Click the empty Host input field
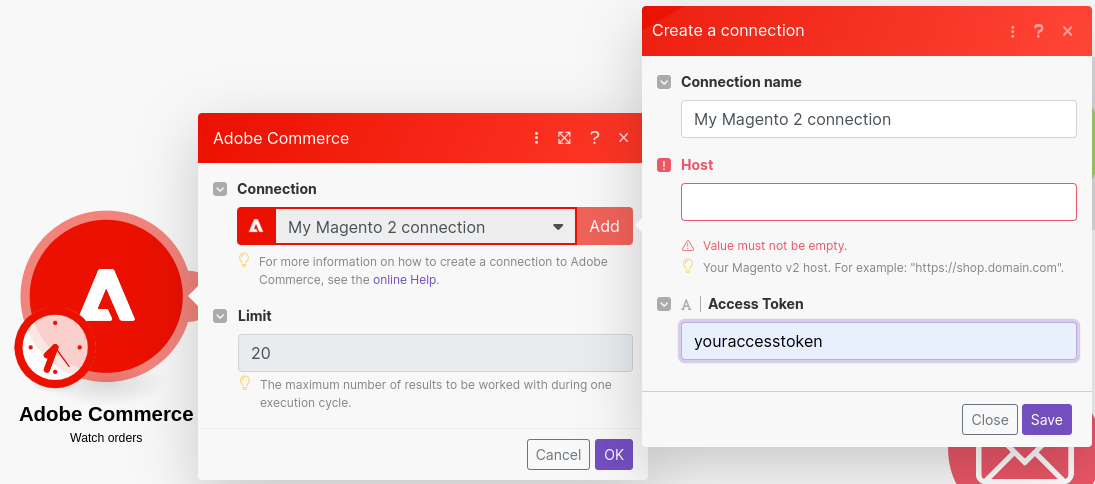The image size is (1095, 484). tap(878, 202)
